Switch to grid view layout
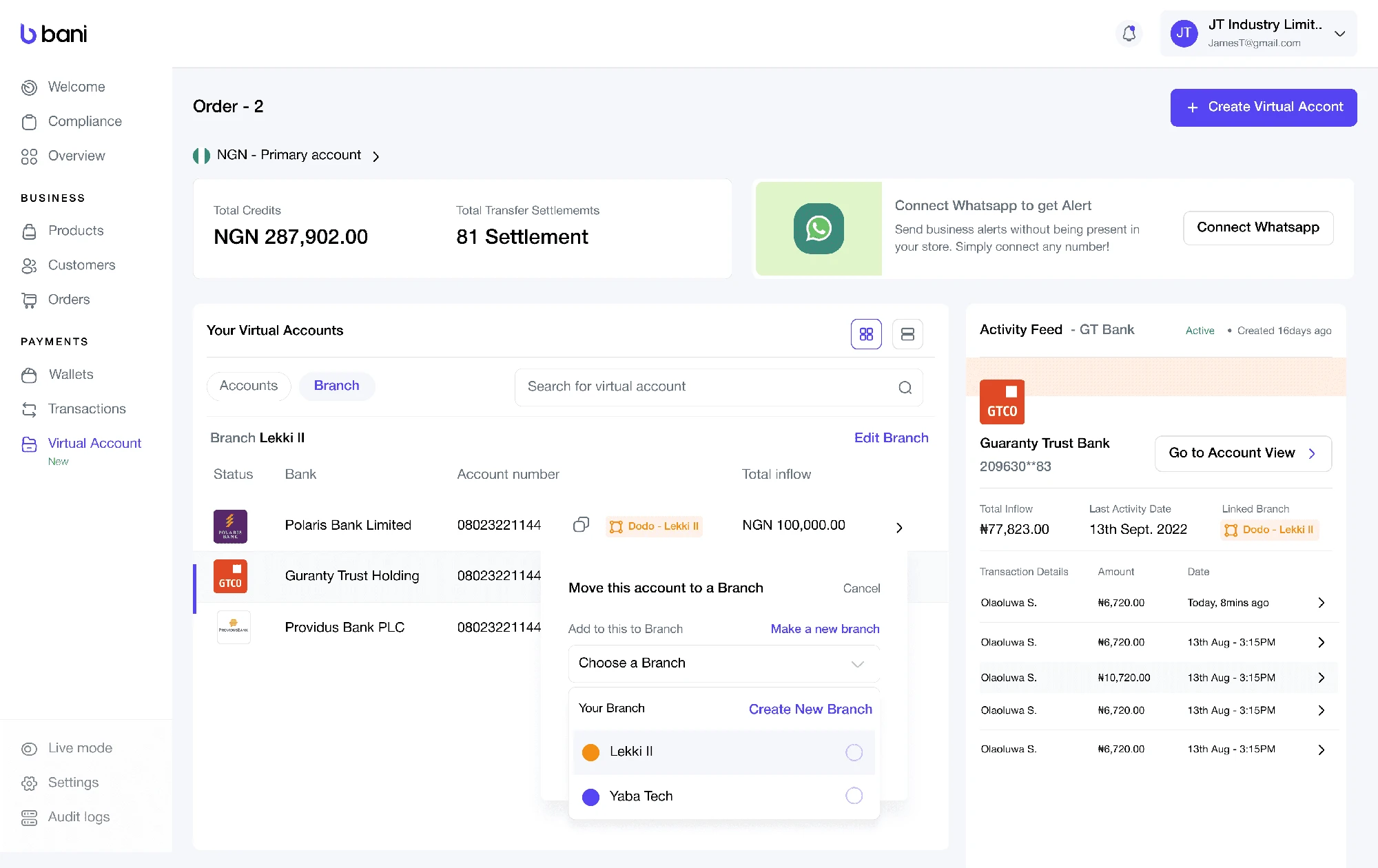 point(866,334)
